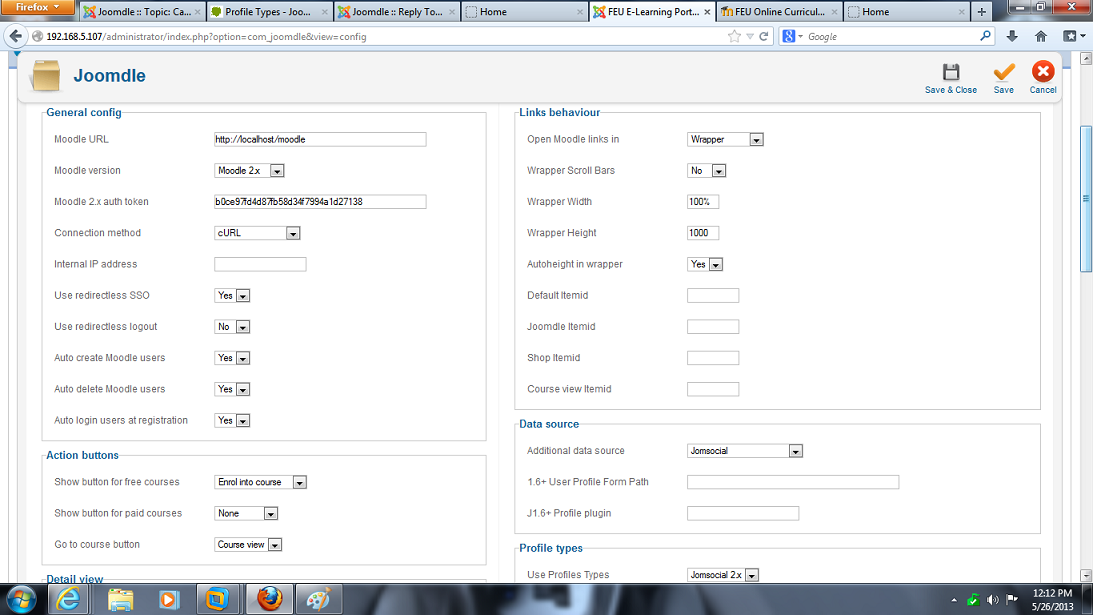Click the red Cancel icon

(x=1043, y=73)
